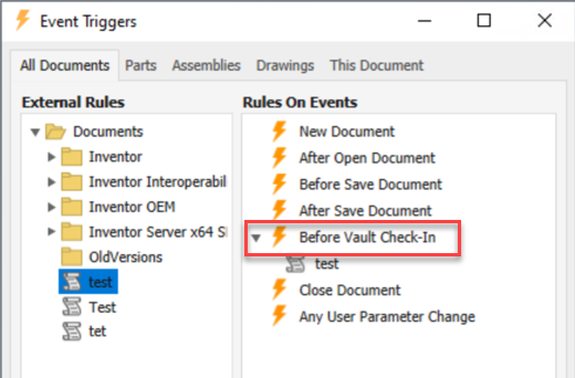The height and width of the screenshot is (378, 575).
Task: Select test rule under Before Vault Check-In
Action: 326,264
